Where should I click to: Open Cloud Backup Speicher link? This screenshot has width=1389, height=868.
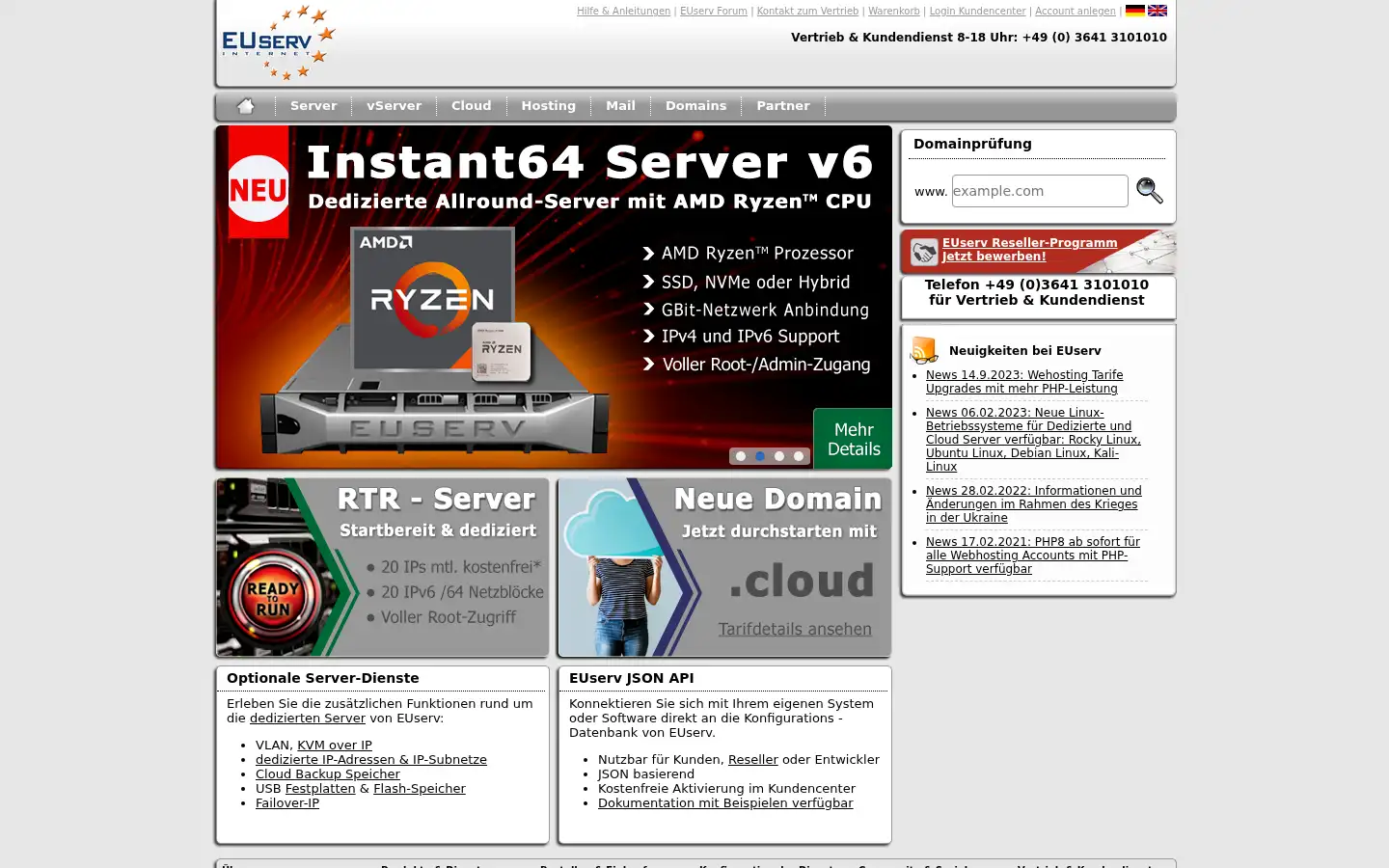328,774
